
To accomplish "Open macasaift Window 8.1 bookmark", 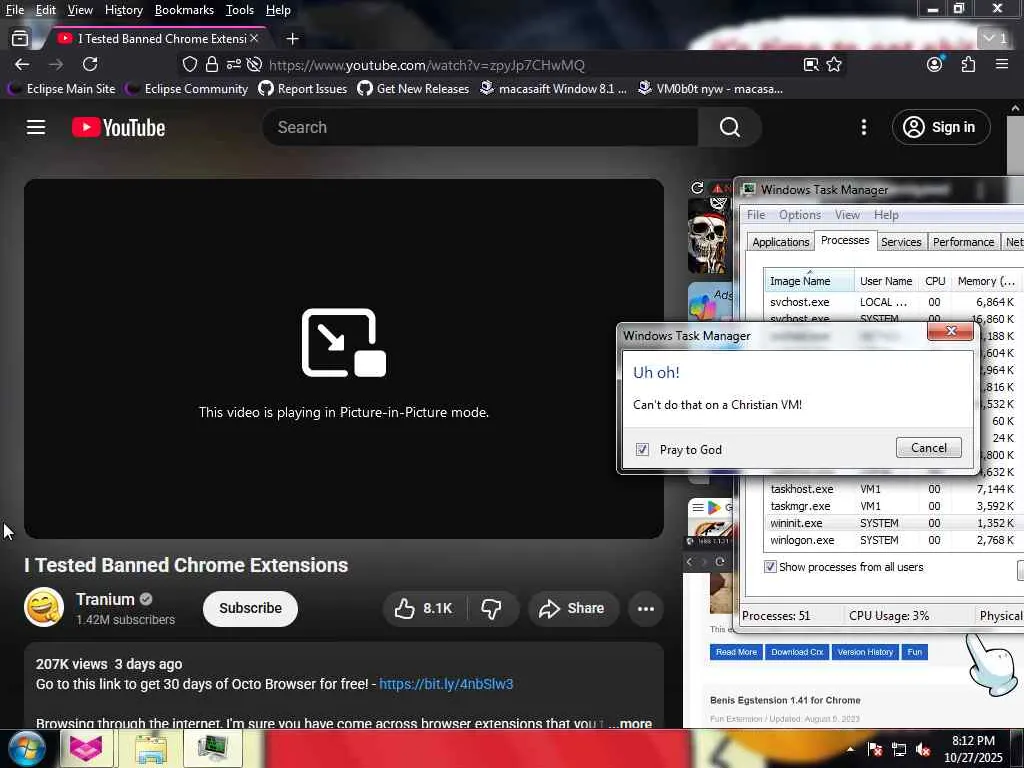I will (x=553, y=89).
